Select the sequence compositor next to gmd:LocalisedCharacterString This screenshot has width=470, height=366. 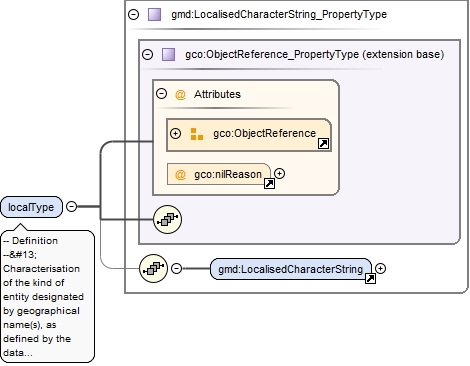point(153,268)
